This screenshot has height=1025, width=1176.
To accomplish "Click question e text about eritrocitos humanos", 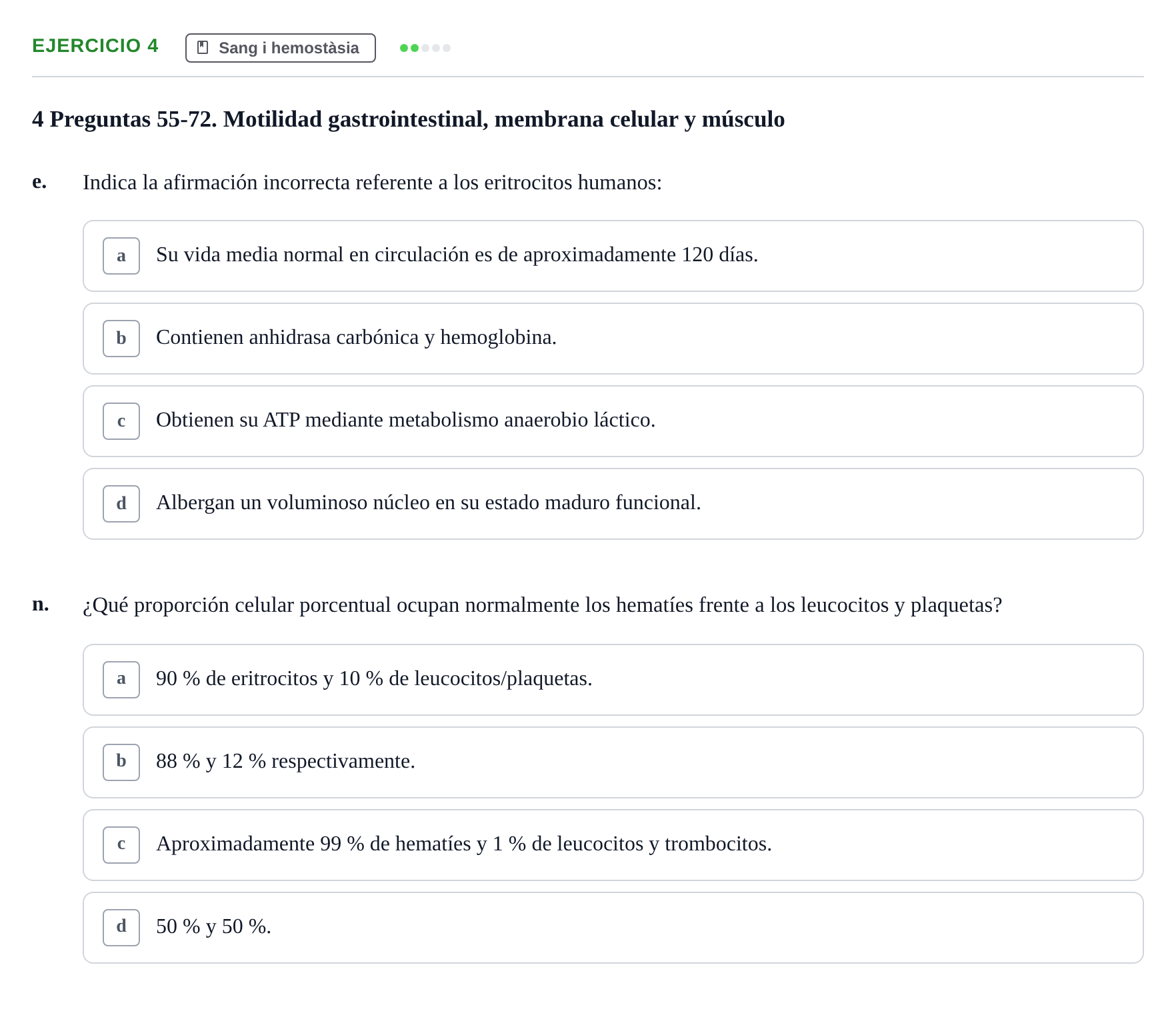I will click(x=373, y=183).
